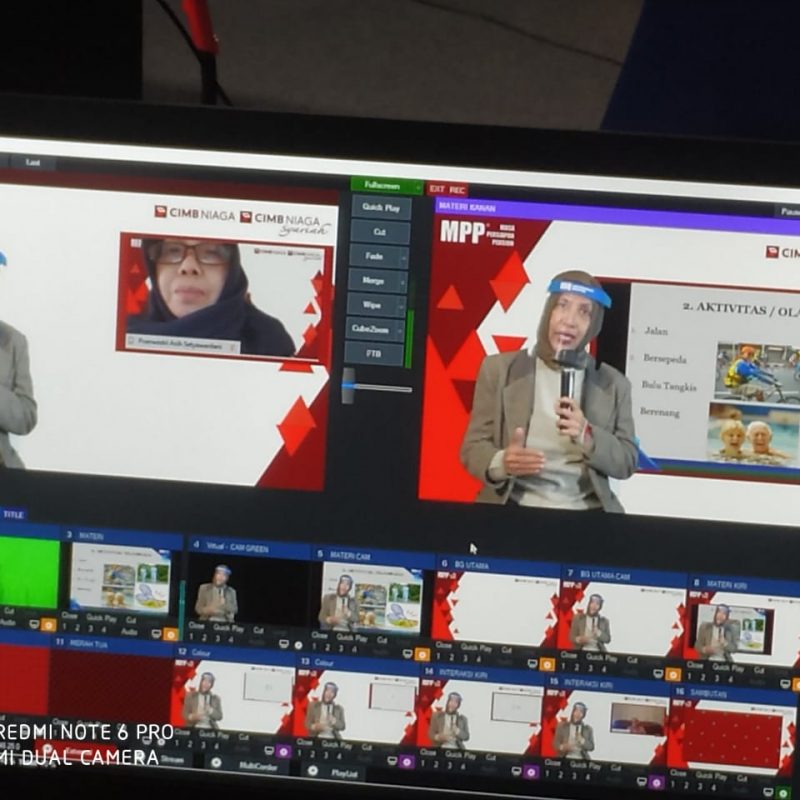Click the orange icon under BG UTAMA CAM input
This screenshot has width=800, height=800.
coord(672,674)
